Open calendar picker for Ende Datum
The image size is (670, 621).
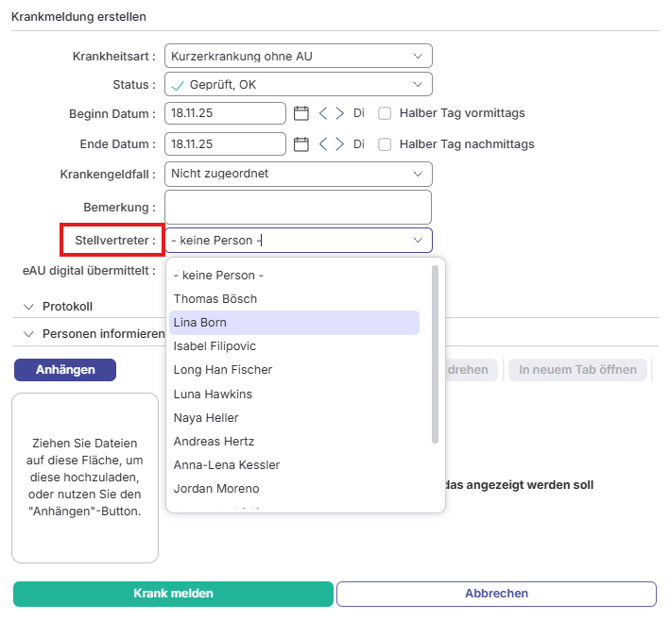pos(301,144)
